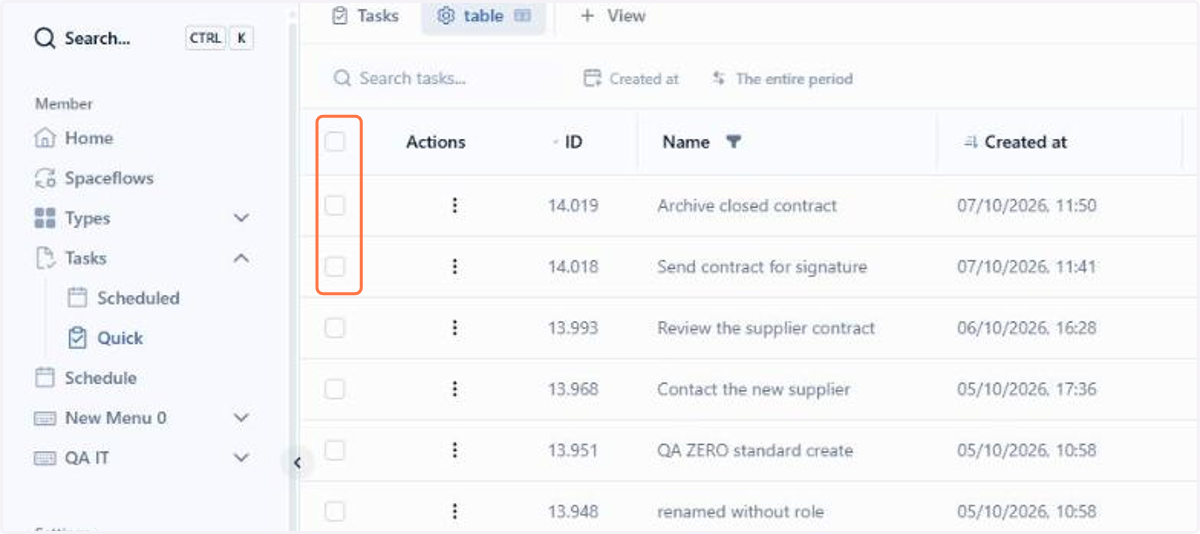Open actions menu for Send contract for signature
This screenshot has height=534, width=1200.
455,266
